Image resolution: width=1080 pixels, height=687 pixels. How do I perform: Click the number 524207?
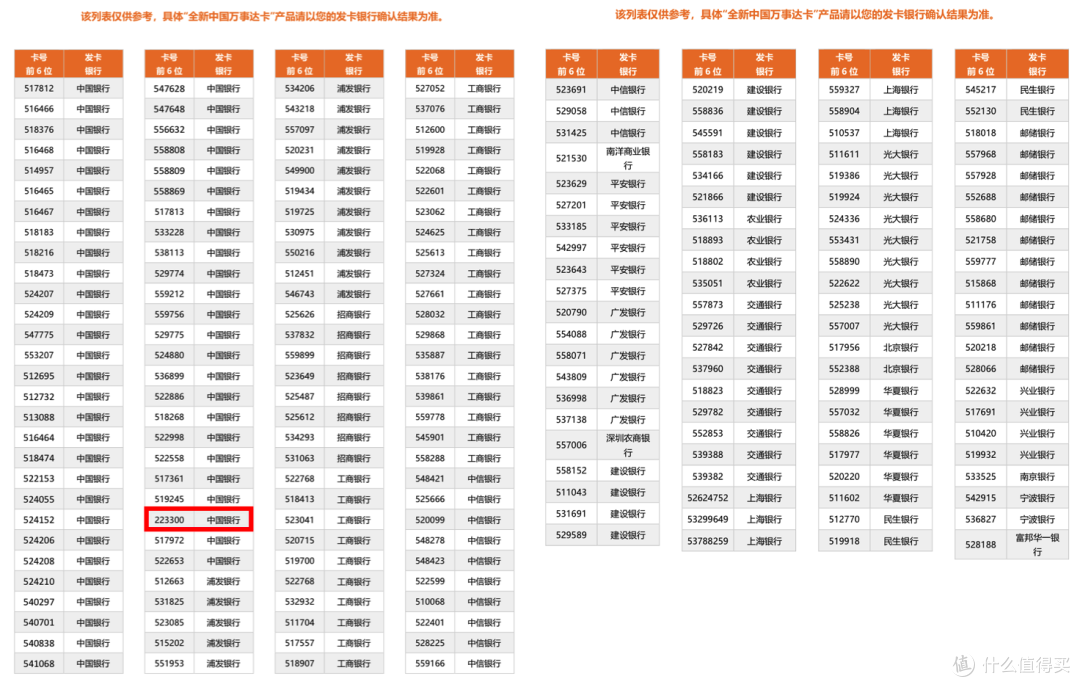click(39, 294)
